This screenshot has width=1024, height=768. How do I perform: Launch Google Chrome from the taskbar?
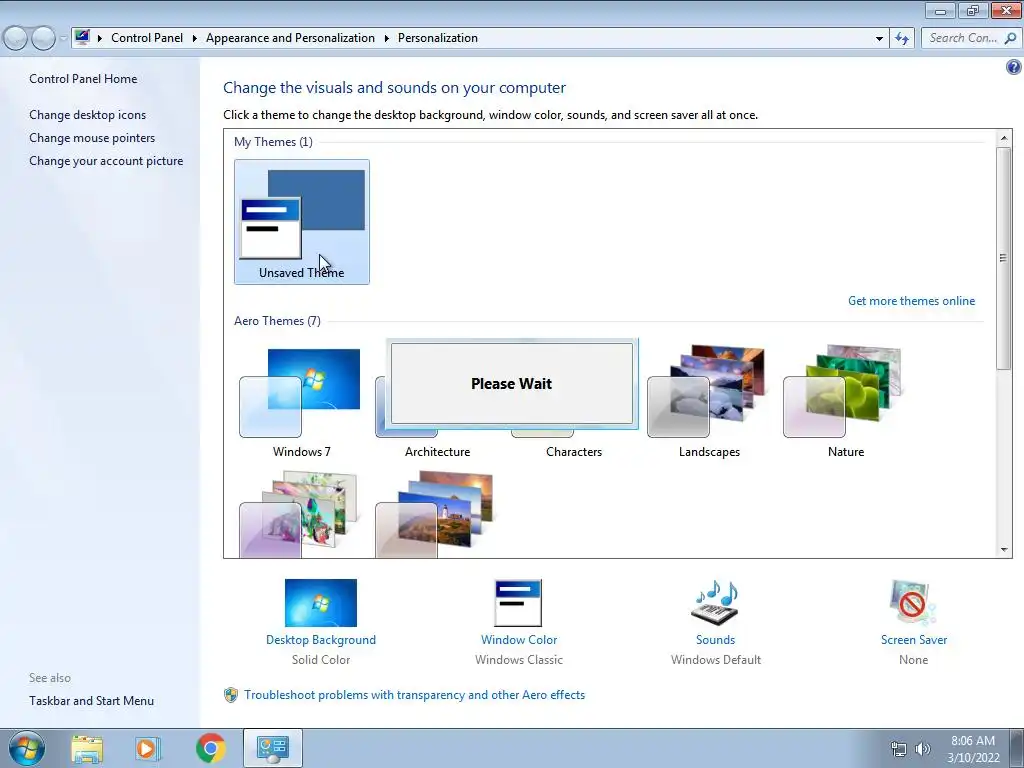[x=210, y=748]
